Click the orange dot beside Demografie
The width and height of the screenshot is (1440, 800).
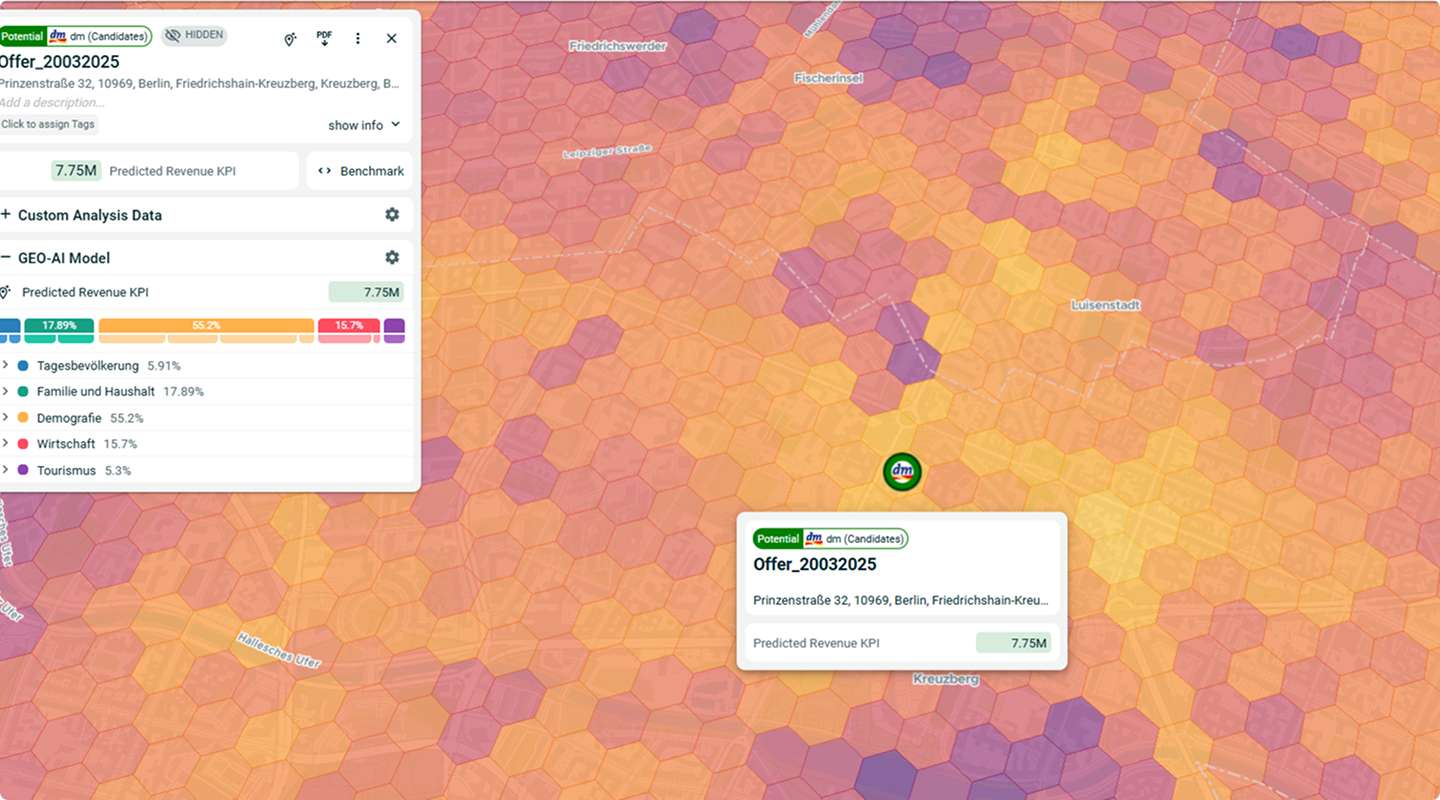(23, 418)
